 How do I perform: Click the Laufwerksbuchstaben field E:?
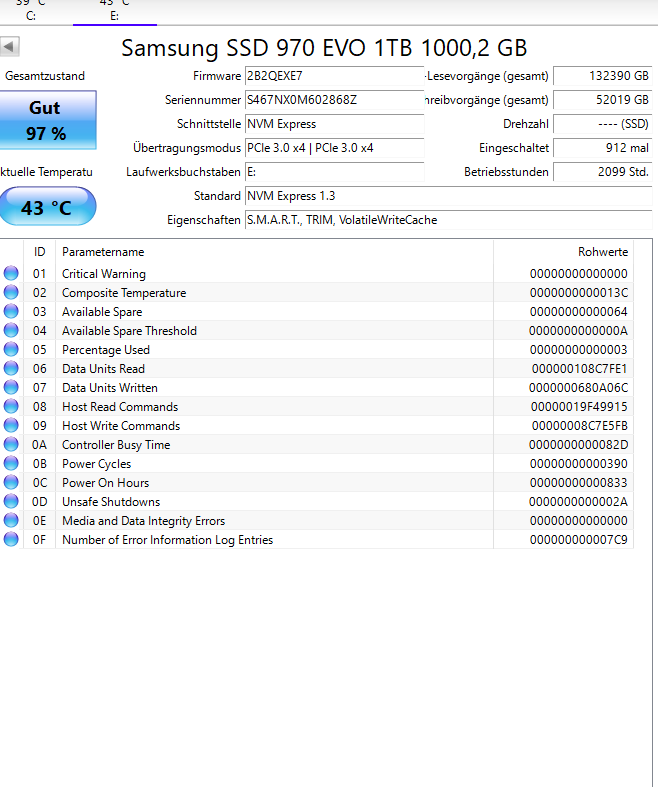334,172
